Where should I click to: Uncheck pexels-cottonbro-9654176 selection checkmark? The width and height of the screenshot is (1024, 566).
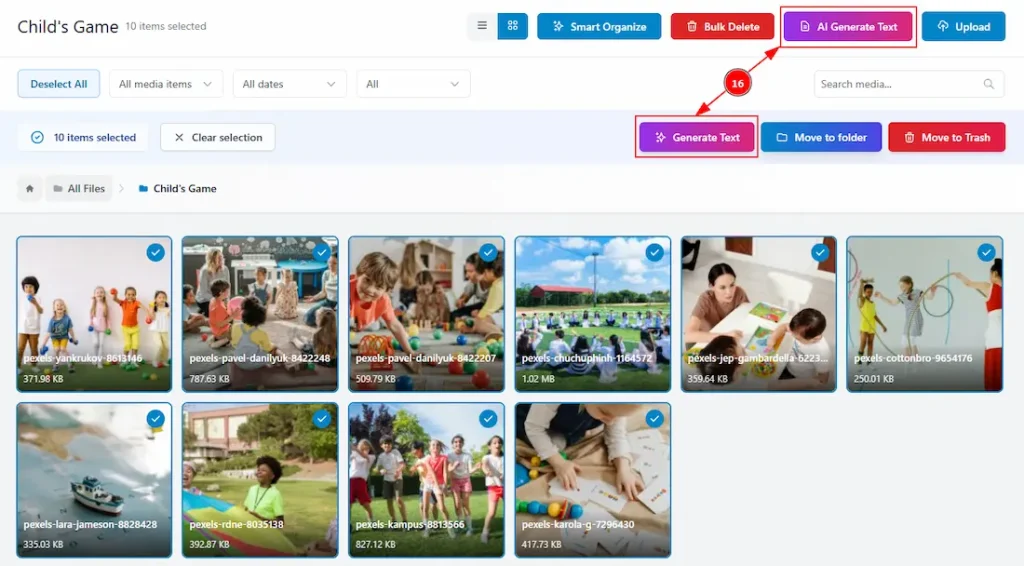[986, 253]
